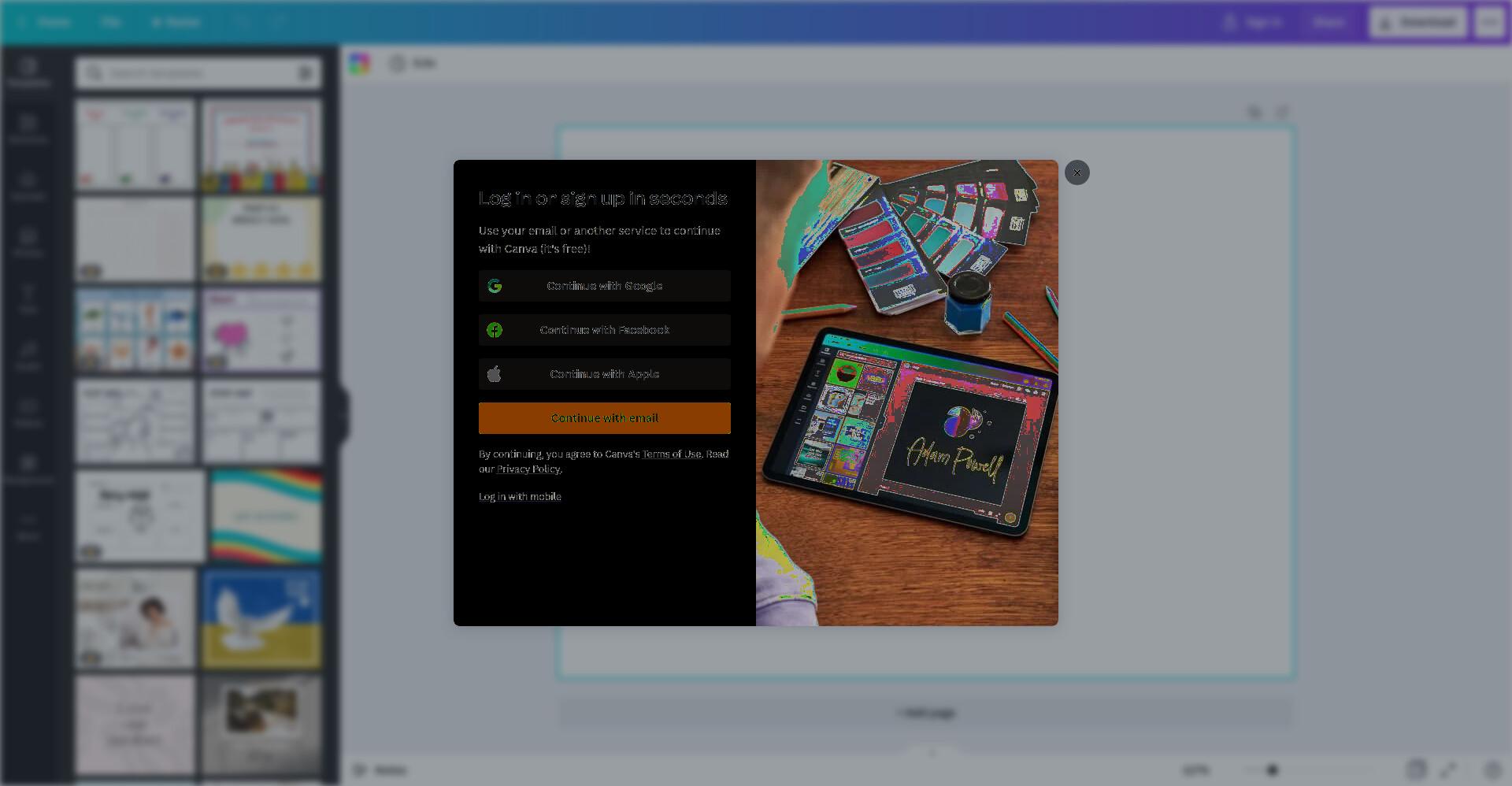The height and width of the screenshot is (786, 1512).
Task: Open the Background tab in the sidebar
Action: (28, 469)
